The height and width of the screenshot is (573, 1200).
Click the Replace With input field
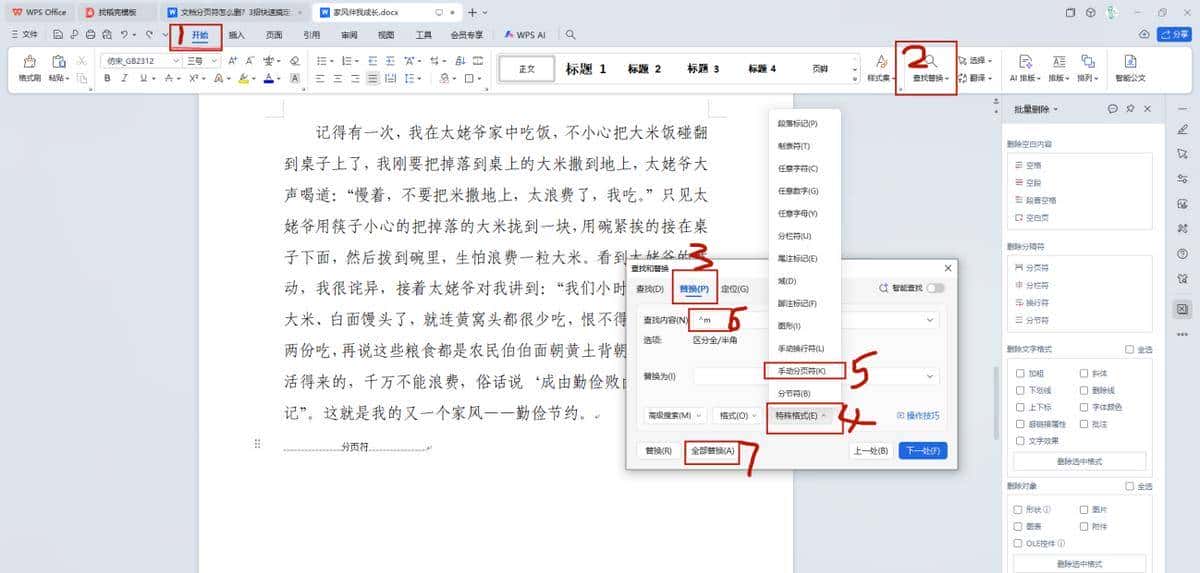[x=816, y=376]
